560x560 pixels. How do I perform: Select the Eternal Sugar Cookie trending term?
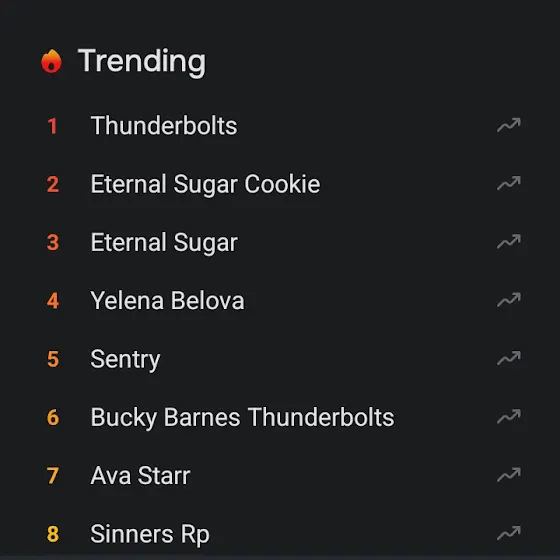coord(205,184)
